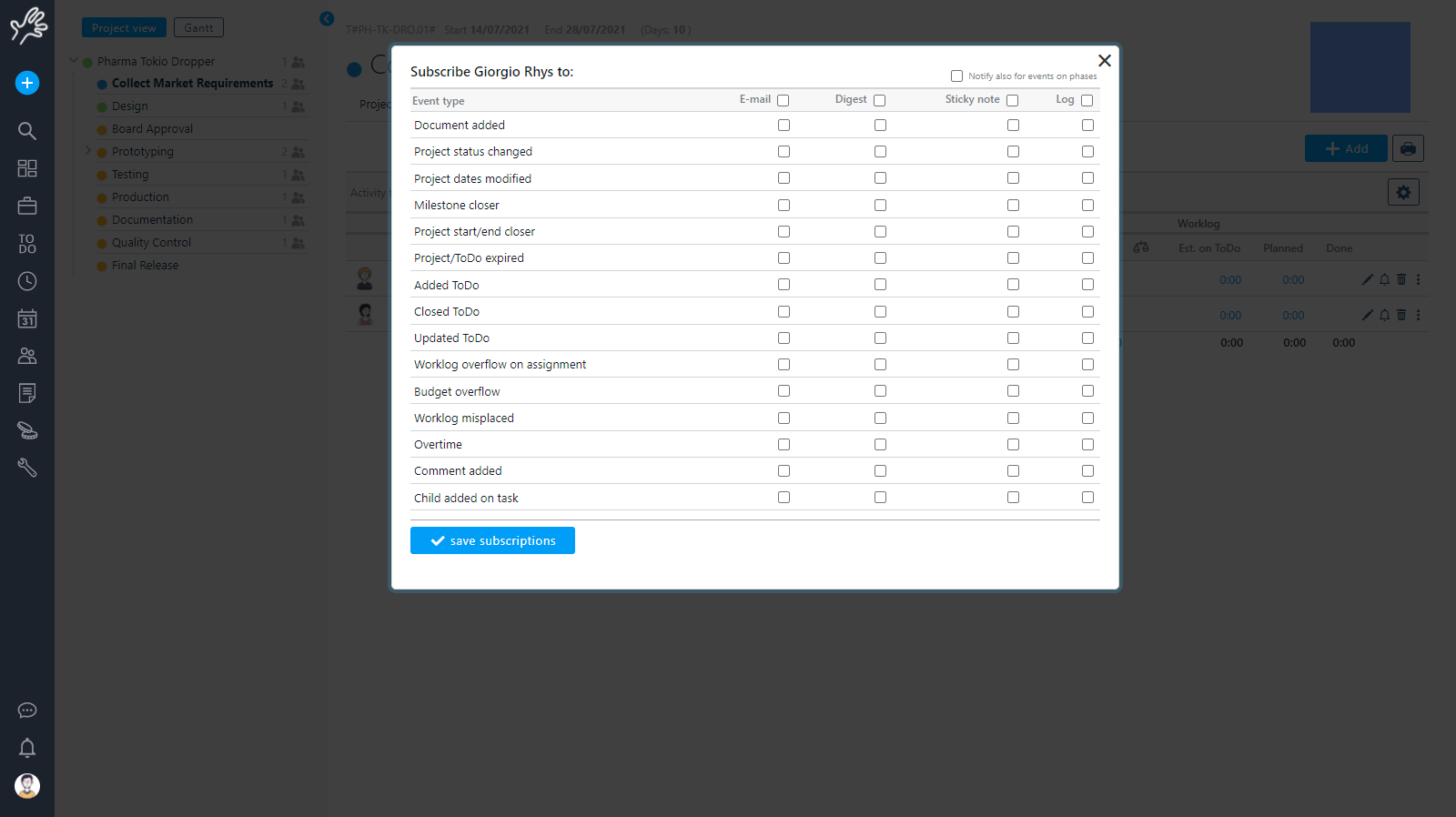Viewport: 1456px width, 817px height.
Task: Open the projects briefcase icon
Action: coord(27,207)
